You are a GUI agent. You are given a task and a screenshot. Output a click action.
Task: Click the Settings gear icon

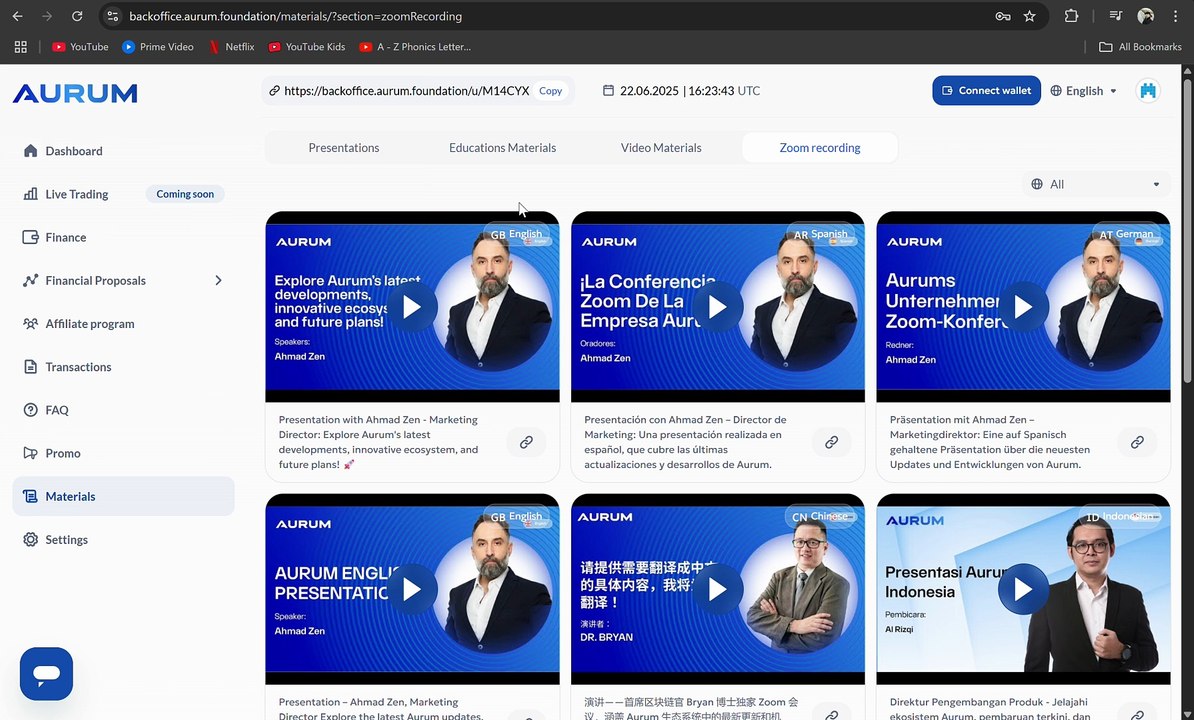(x=30, y=540)
